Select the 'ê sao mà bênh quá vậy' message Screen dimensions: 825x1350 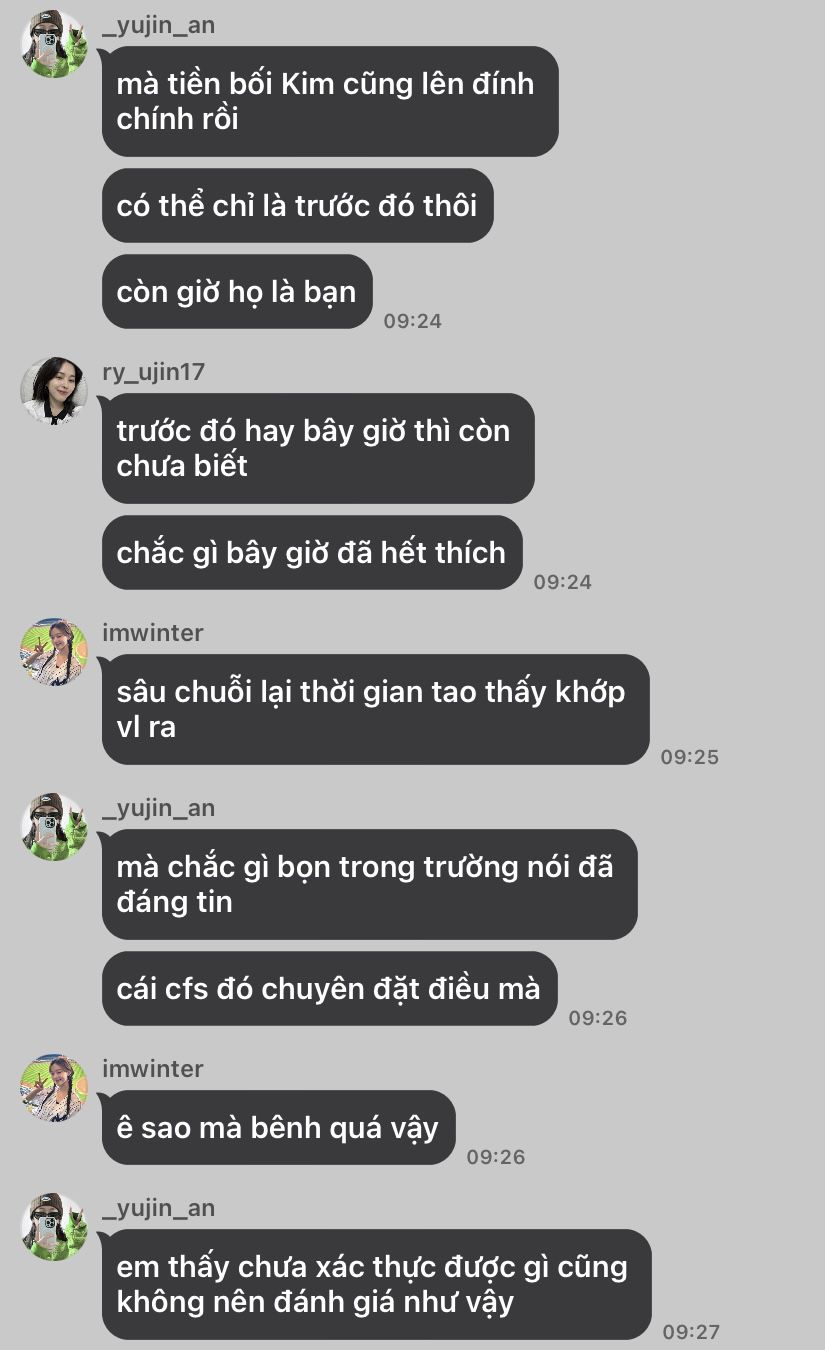click(x=278, y=1128)
